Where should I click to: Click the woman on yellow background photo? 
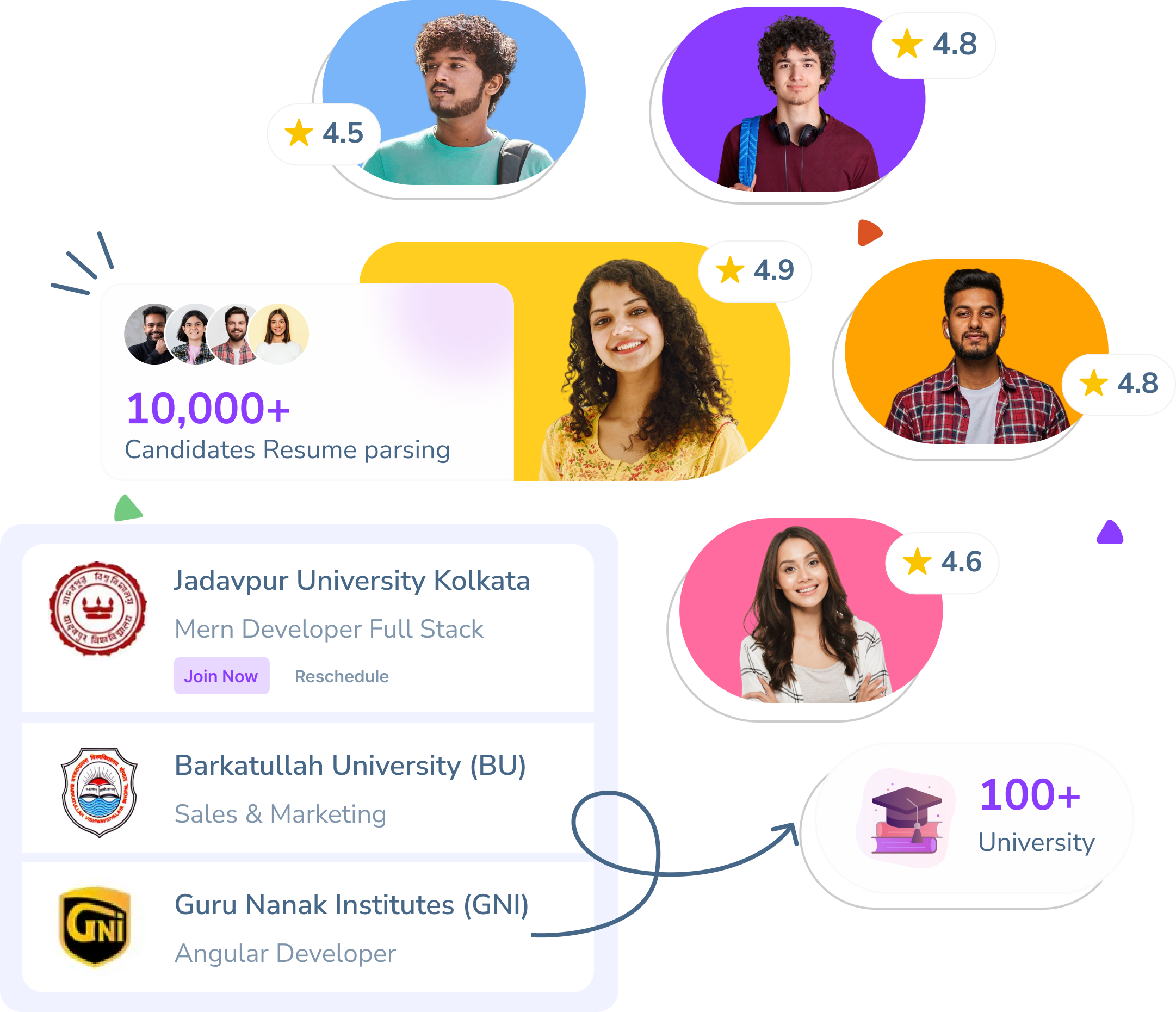coord(641,369)
